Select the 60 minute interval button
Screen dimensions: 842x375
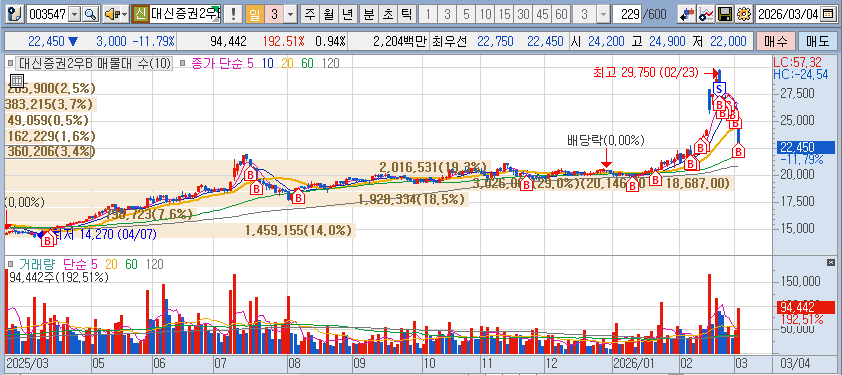[x=562, y=15]
